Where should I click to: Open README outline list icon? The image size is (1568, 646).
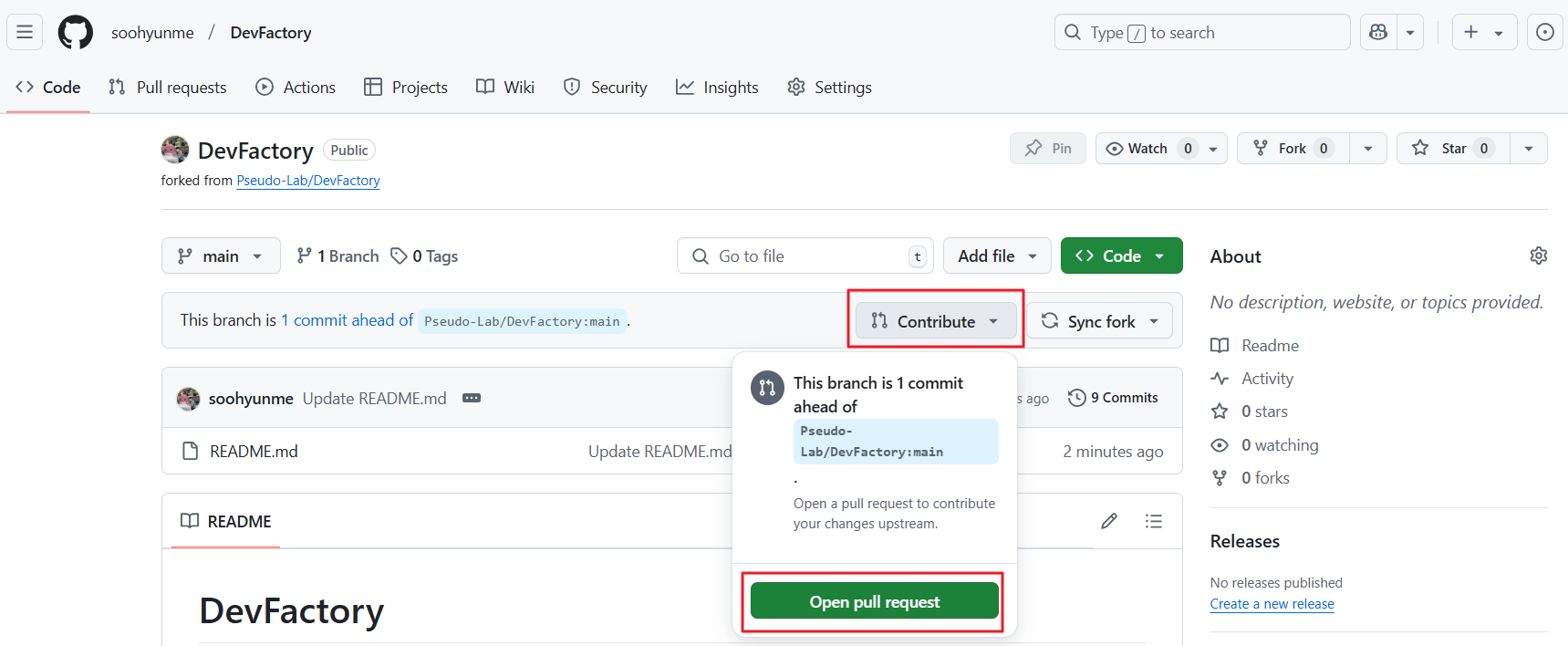click(x=1154, y=521)
